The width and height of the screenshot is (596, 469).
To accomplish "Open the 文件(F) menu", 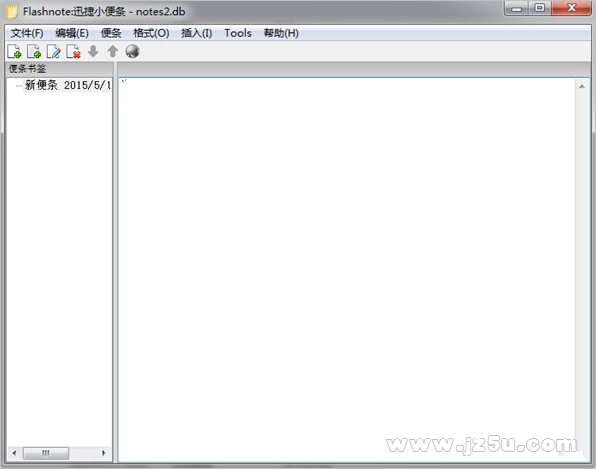I will pos(27,33).
